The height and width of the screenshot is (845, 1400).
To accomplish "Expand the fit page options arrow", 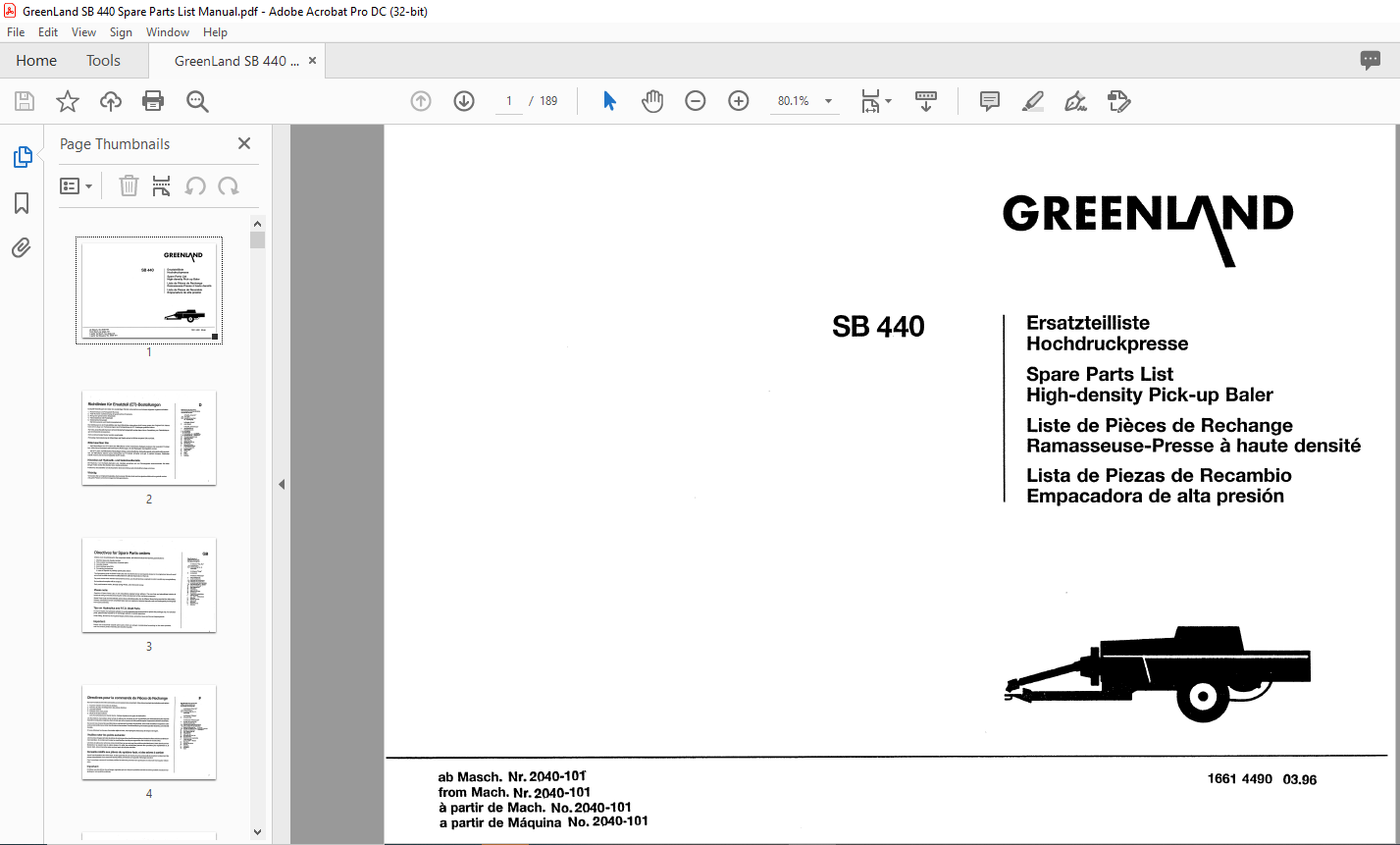I will (889, 101).
